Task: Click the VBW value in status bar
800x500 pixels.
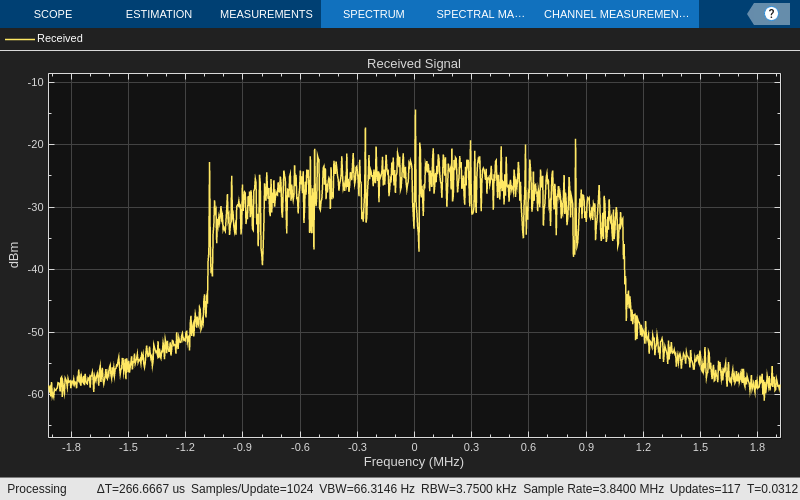Action: (x=366, y=489)
